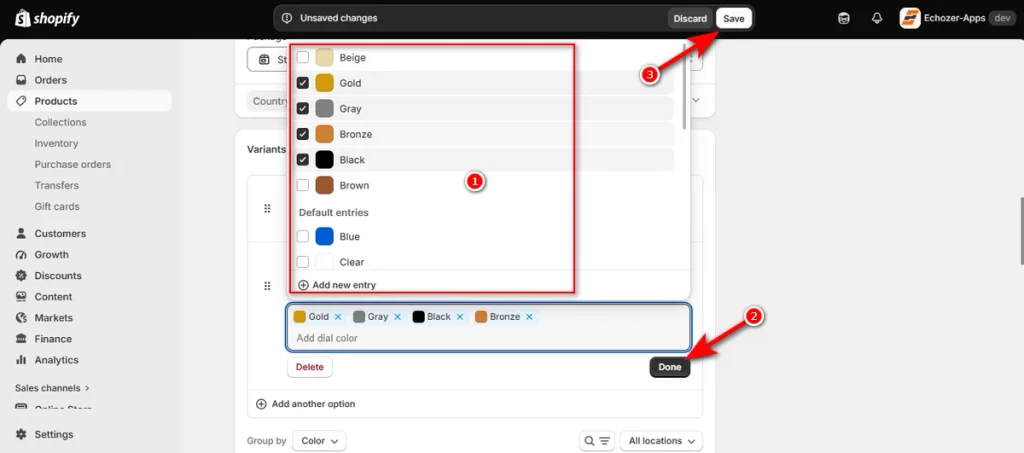Click the Growth gauge icon
The image size is (1024, 453).
(21, 255)
